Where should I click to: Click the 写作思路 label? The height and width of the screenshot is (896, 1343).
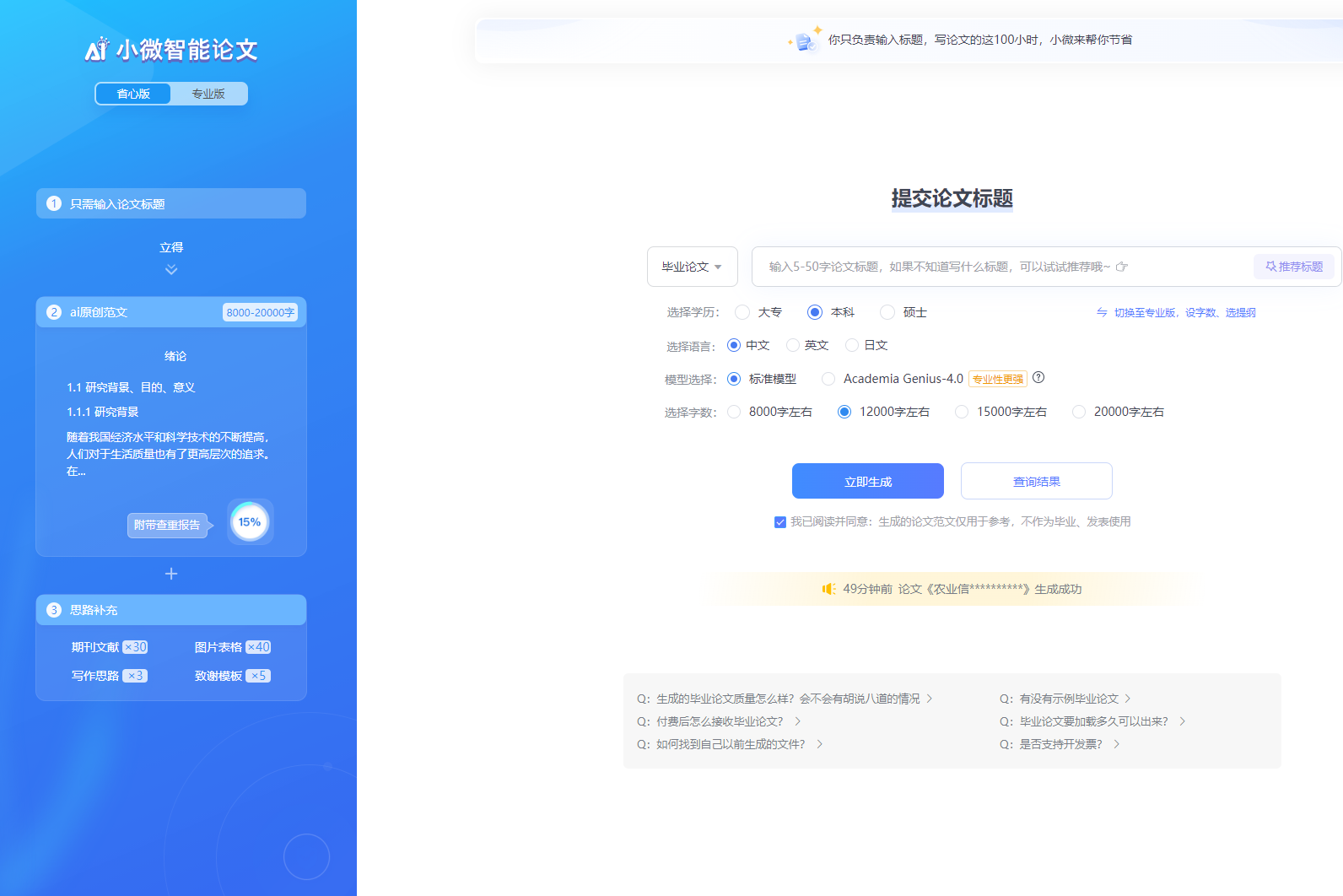coord(95,676)
